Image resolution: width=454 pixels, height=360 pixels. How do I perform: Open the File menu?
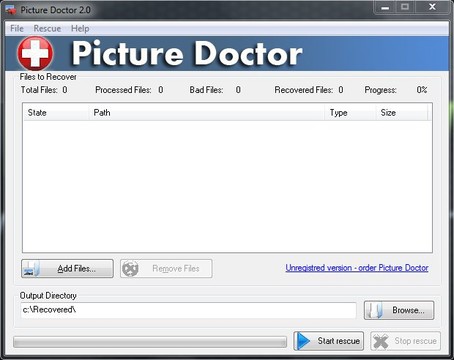17,29
